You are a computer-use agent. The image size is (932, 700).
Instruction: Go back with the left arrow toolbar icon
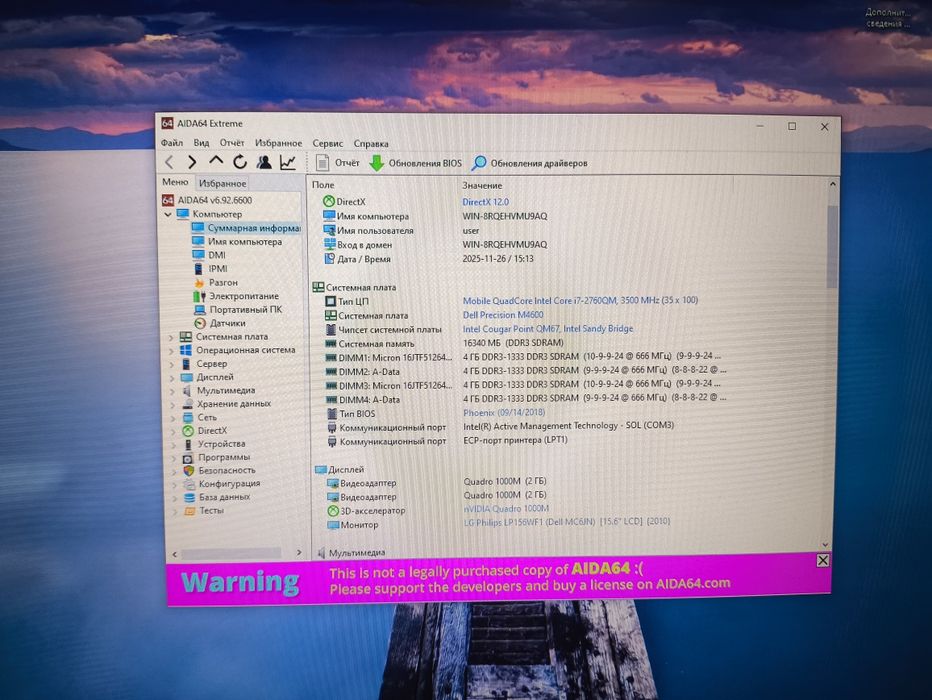[x=169, y=162]
